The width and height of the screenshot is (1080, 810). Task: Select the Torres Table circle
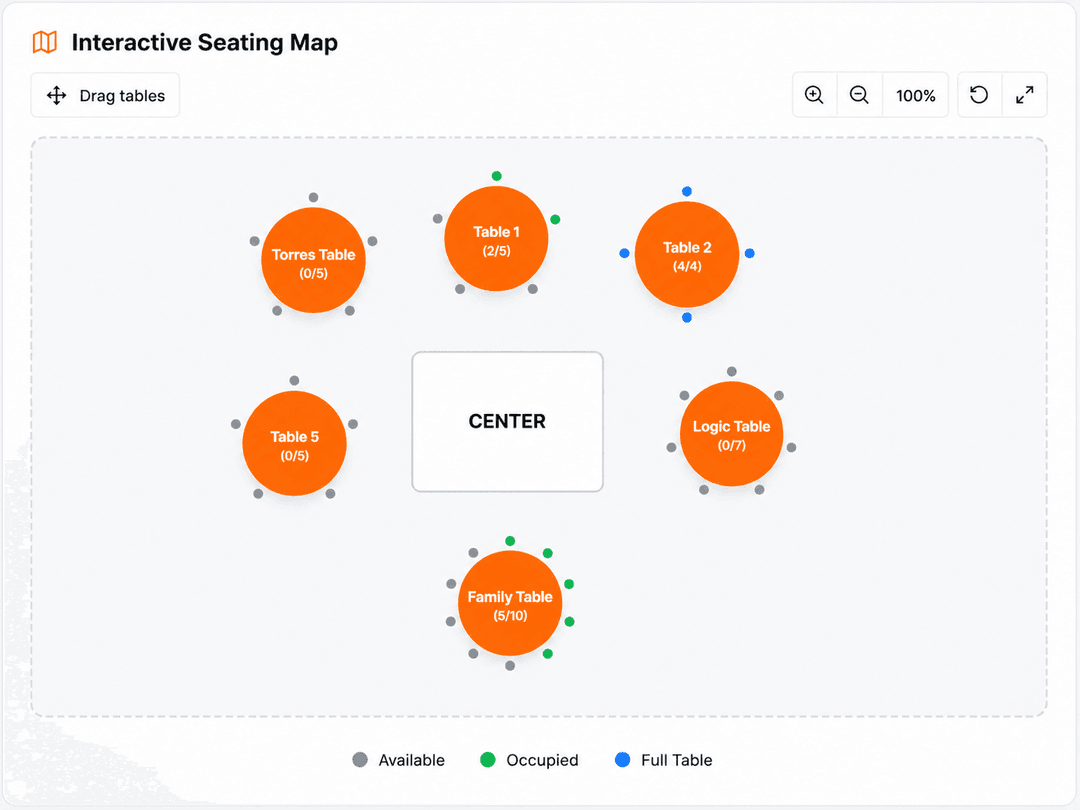(313, 260)
